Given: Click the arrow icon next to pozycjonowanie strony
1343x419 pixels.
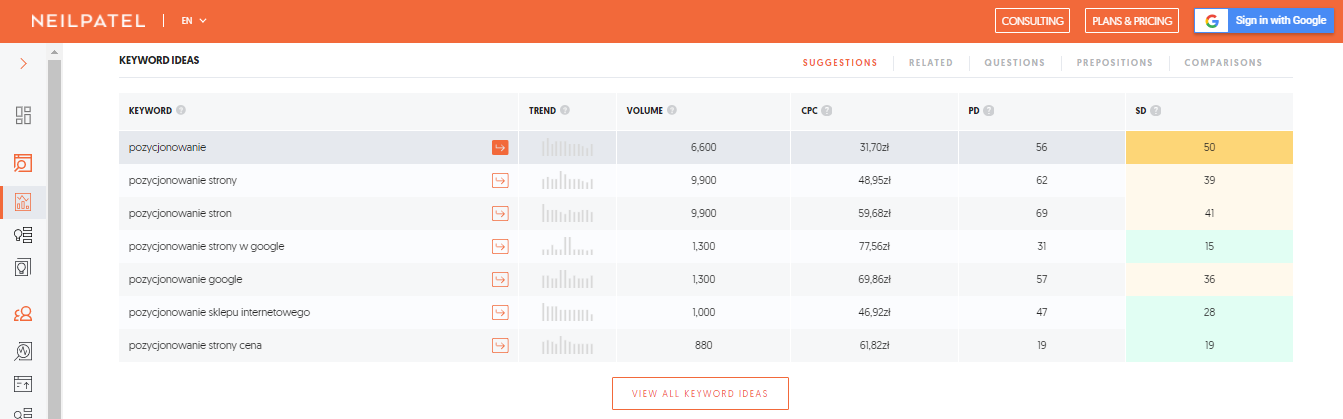Looking at the screenshot, I should tap(500, 181).
